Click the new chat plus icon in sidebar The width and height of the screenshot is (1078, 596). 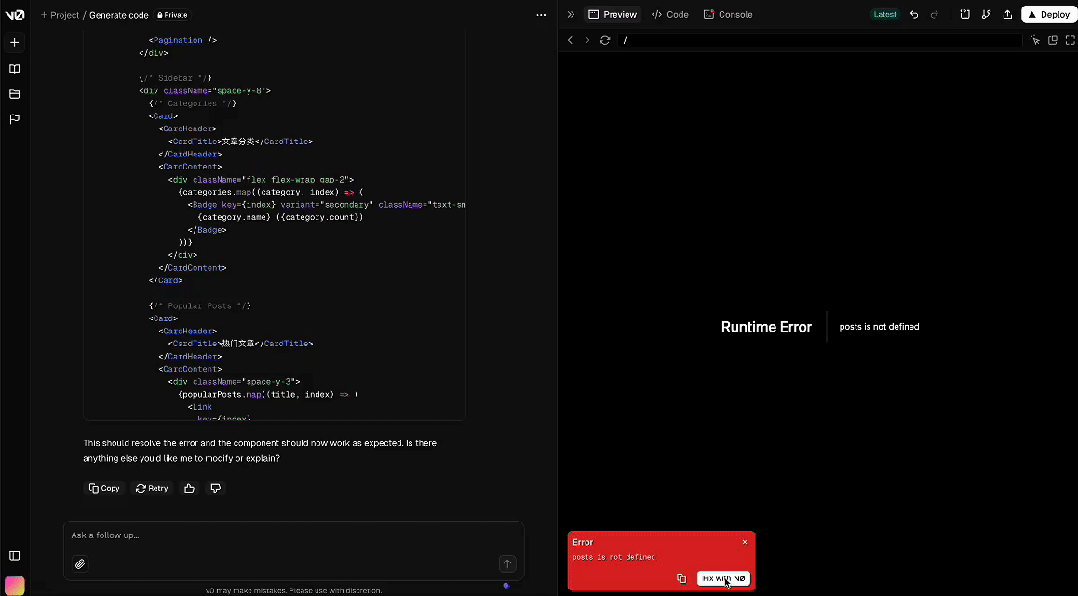14,43
